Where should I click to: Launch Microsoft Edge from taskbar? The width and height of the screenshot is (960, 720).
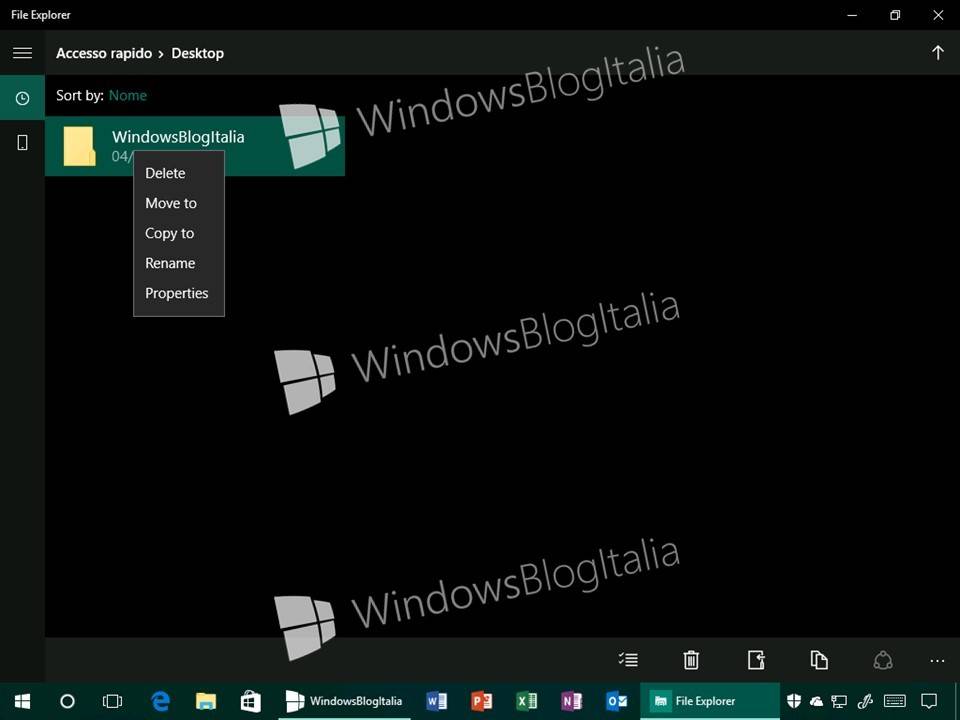coord(160,701)
